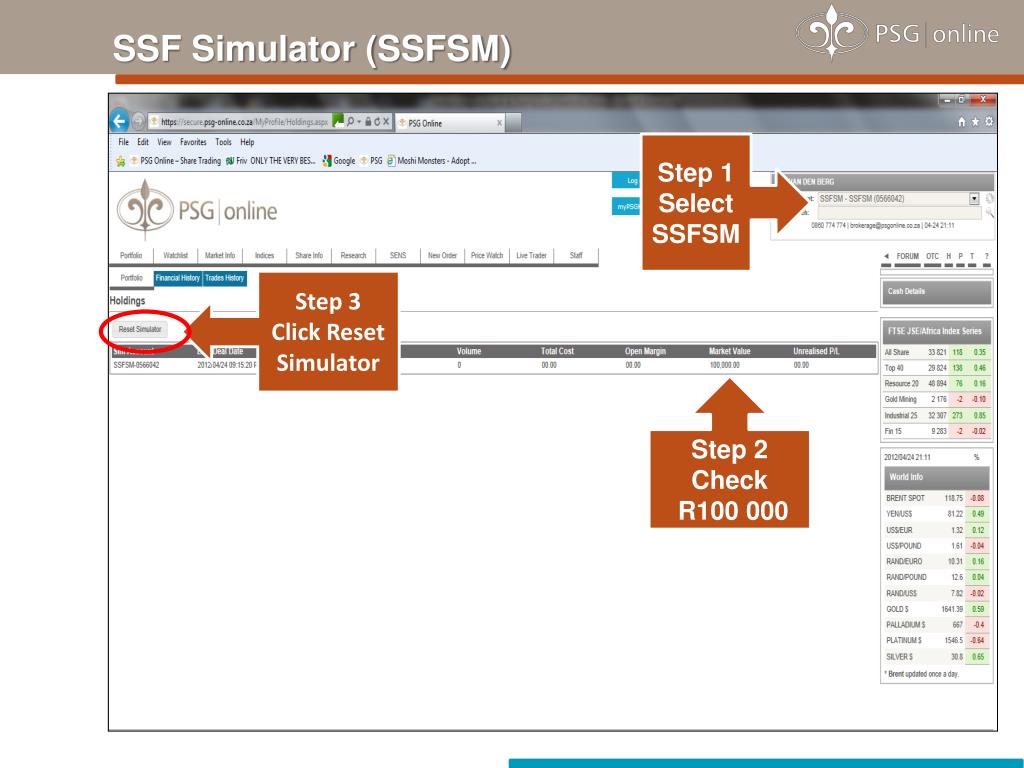Click the address bar search dropdown arrow

click(359, 121)
